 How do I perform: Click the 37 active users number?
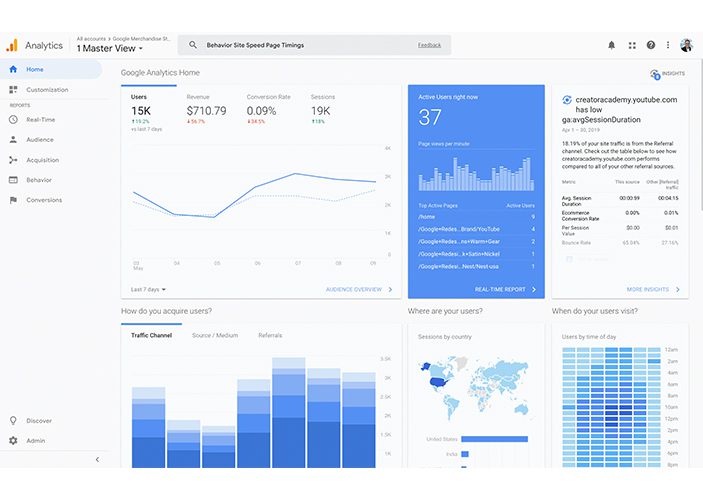tap(430, 117)
